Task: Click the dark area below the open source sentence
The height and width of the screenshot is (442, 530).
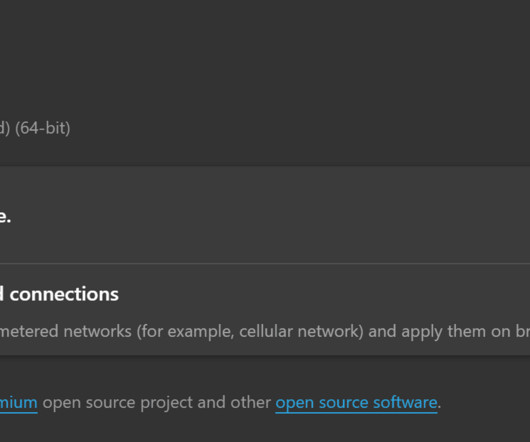Action: (265, 429)
